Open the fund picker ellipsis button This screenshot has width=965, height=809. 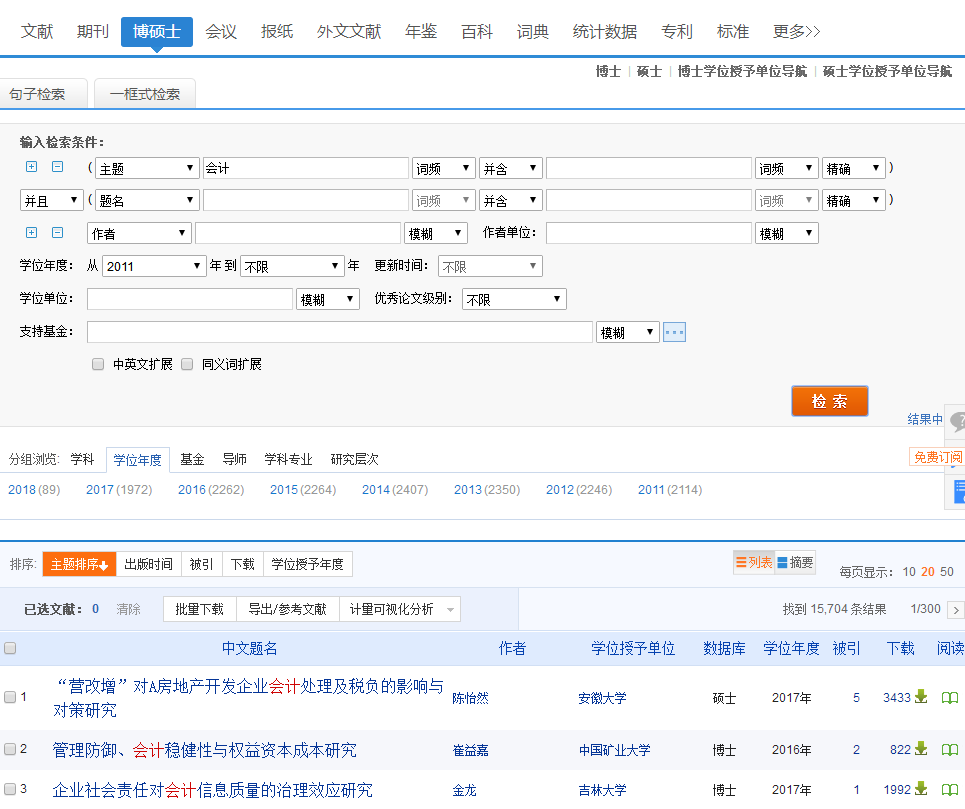[x=674, y=332]
